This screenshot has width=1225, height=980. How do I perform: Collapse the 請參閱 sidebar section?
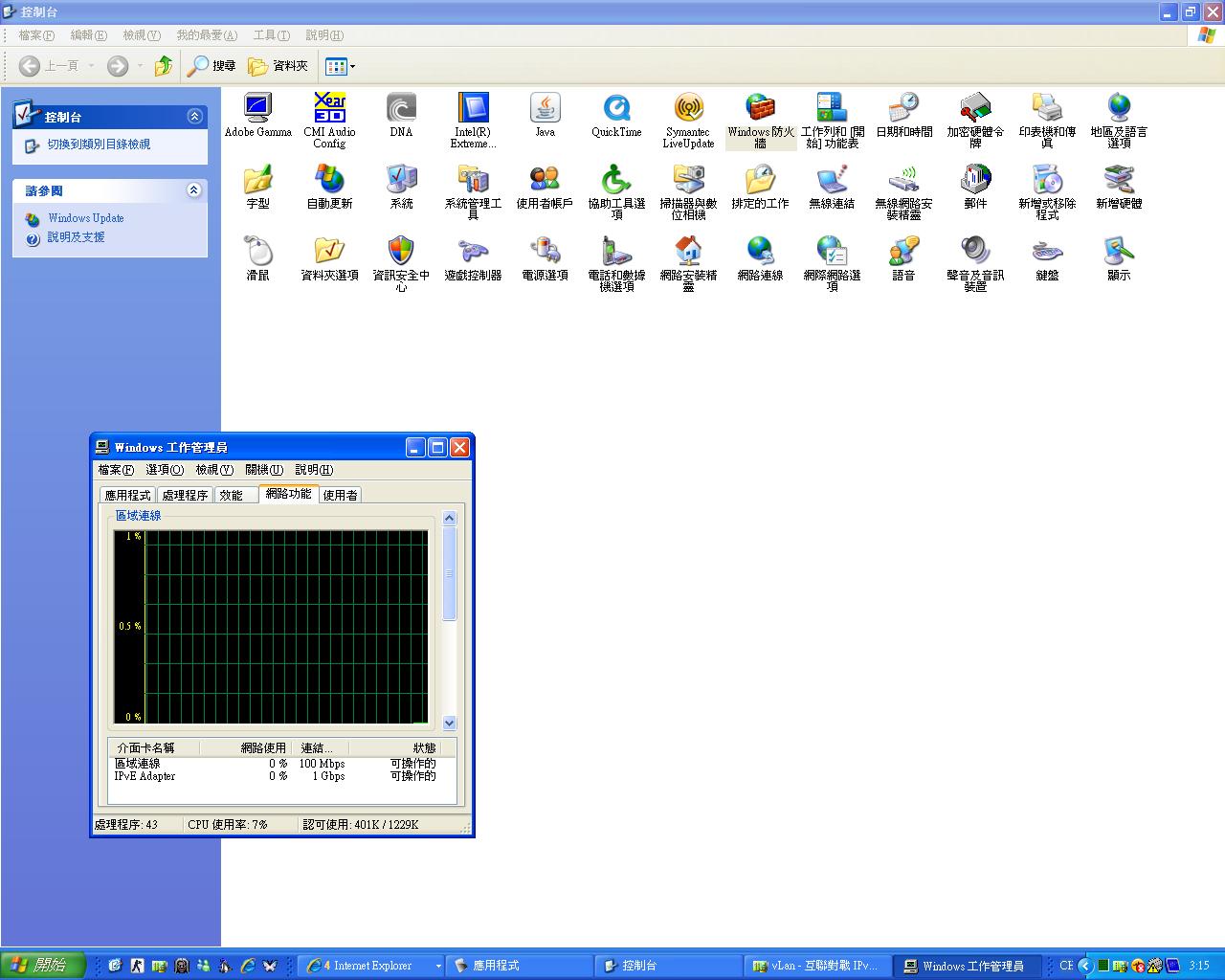194,190
